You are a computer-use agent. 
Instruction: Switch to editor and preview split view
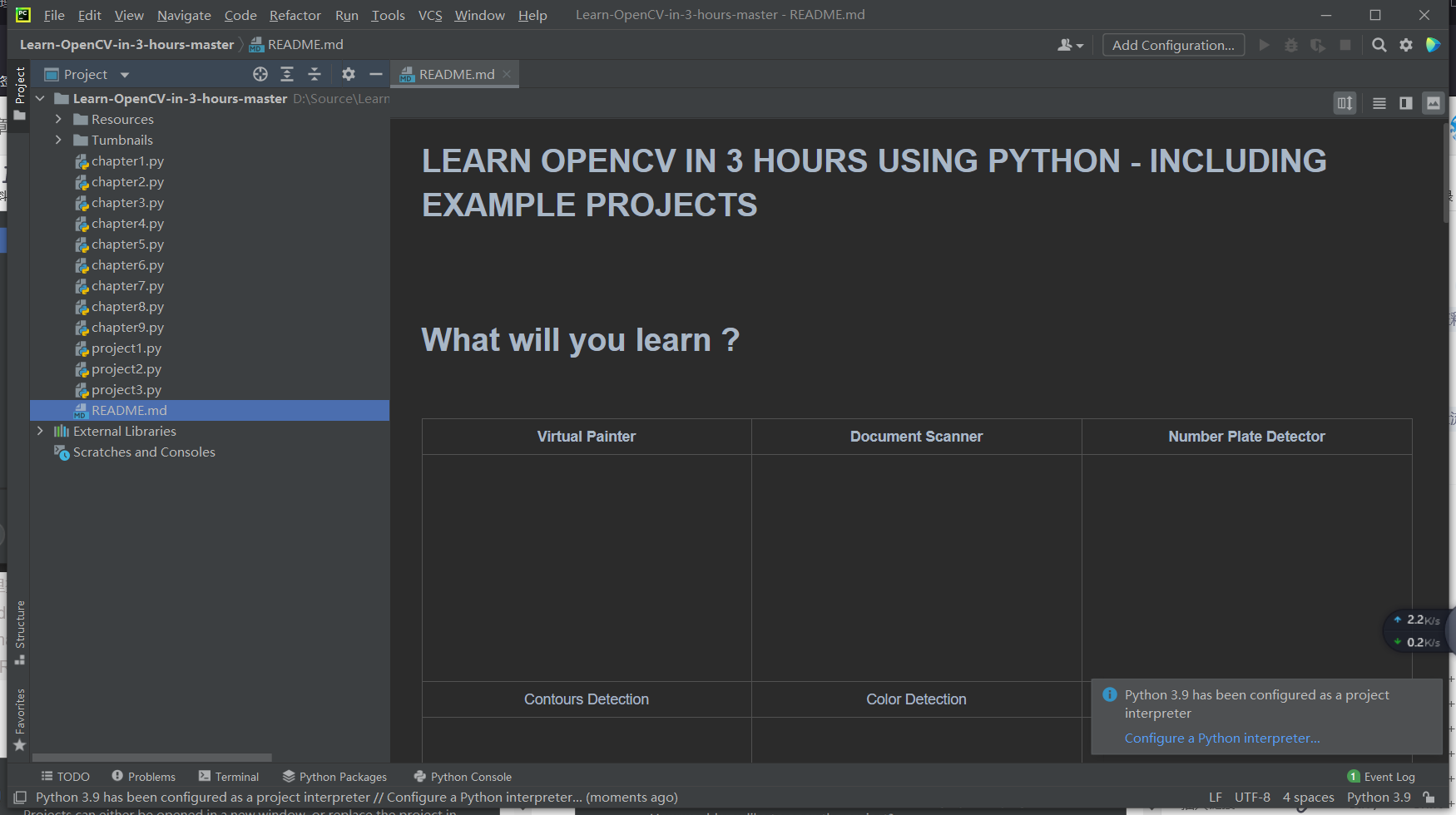pyautogui.click(x=1406, y=103)
